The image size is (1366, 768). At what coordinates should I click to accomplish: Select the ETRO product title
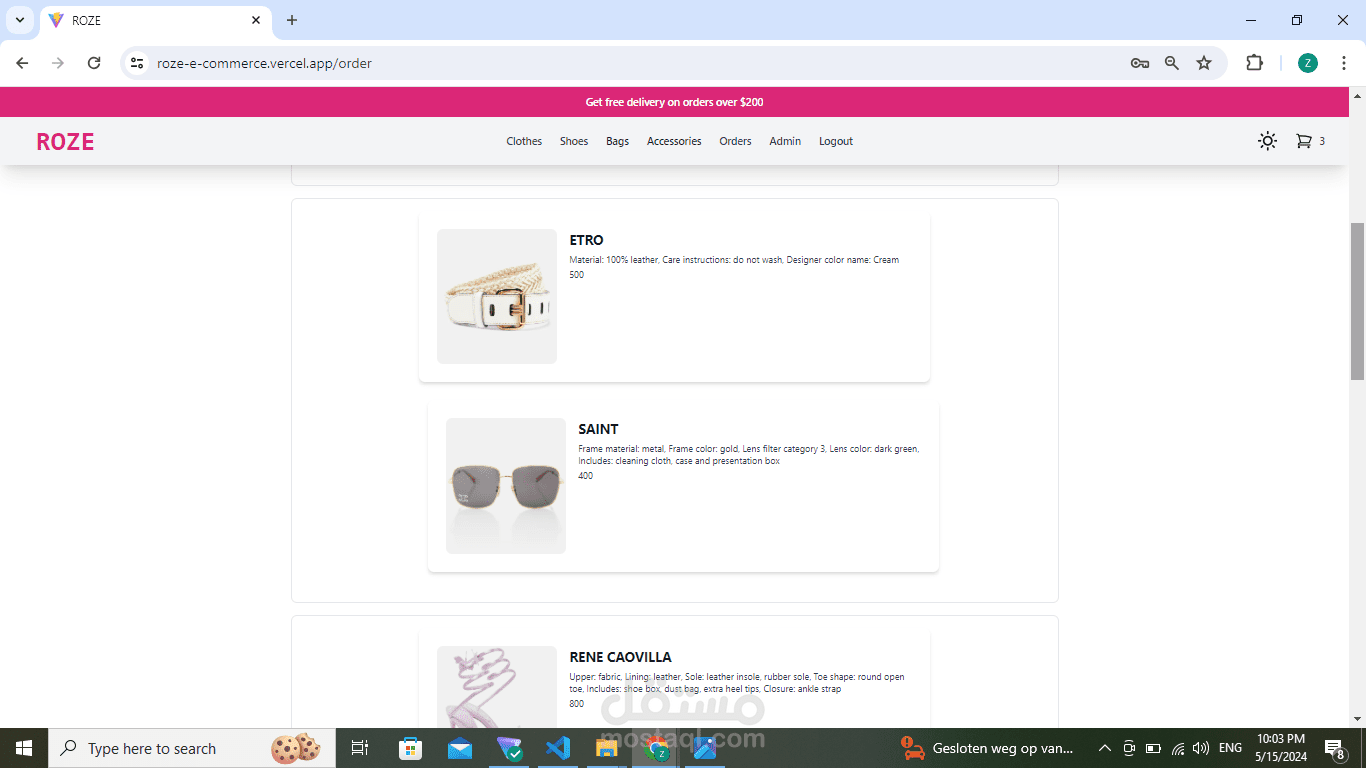(586, 240)
